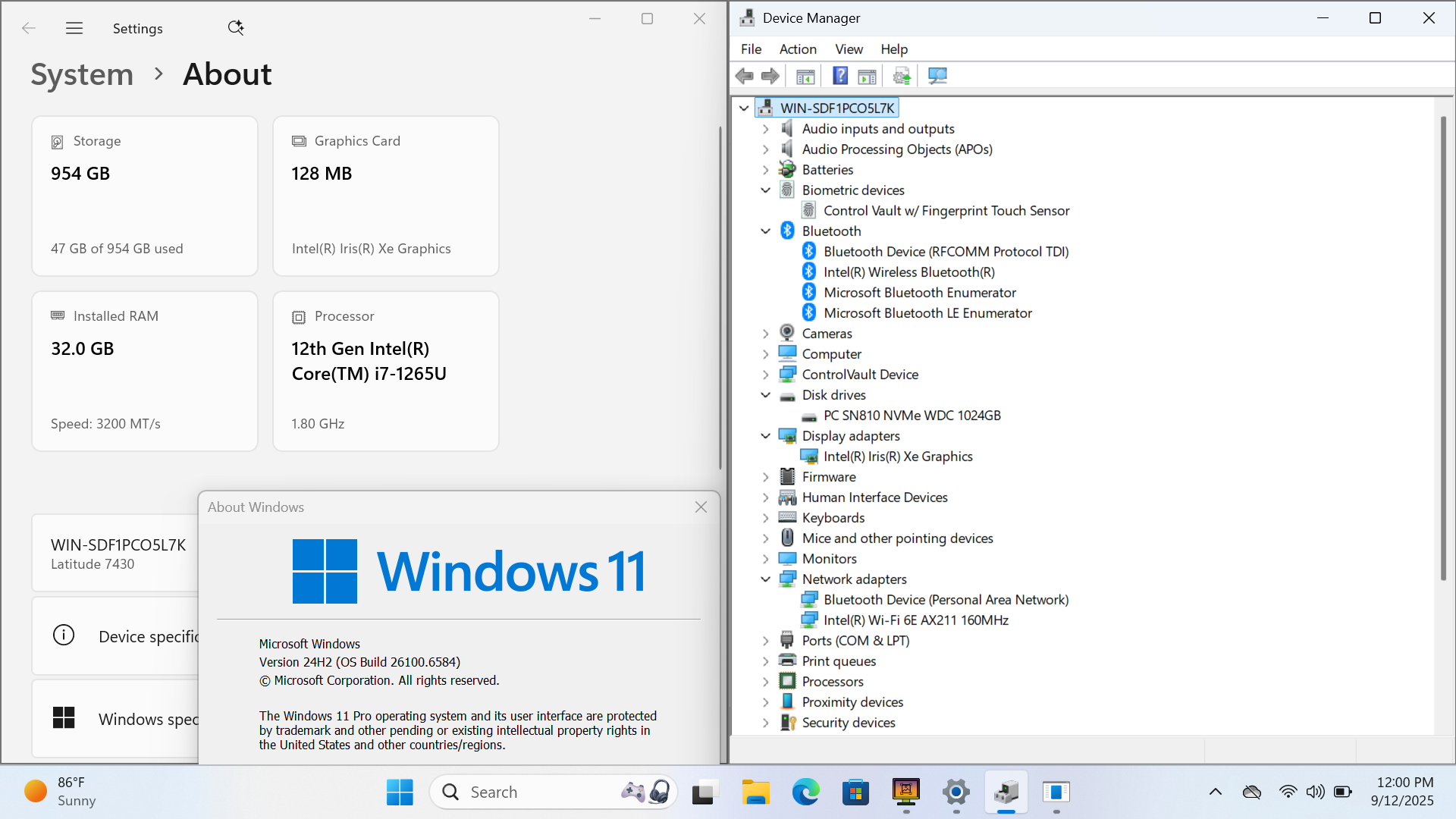Open the File menu in Device Manager
The height and width of the screenshot is (819, 1456).
(x=751, y=49)
